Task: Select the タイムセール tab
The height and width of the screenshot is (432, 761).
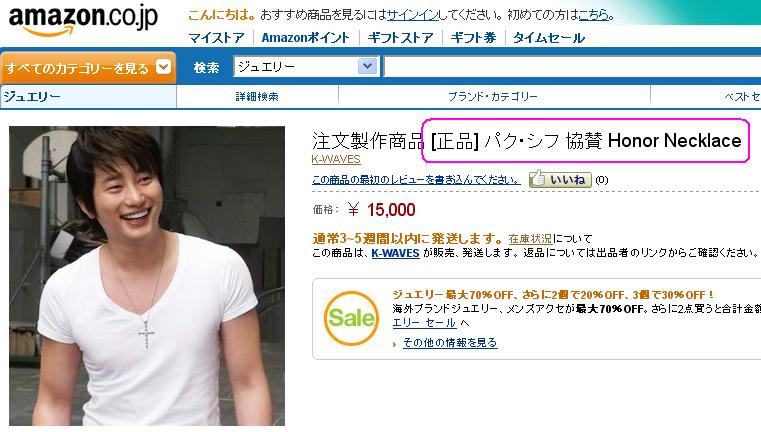Action: point(549,37)
